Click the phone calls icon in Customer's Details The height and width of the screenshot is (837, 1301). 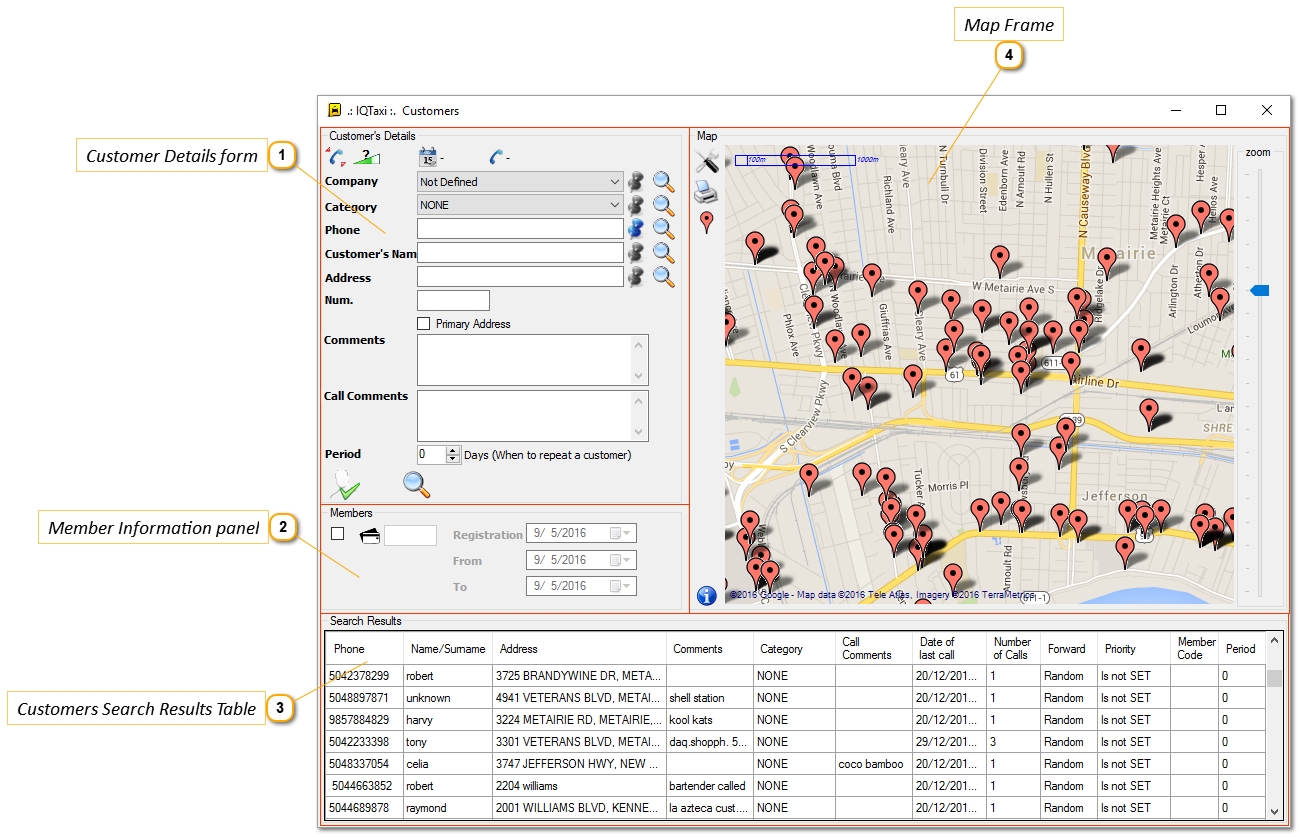[x=337, y=157]
